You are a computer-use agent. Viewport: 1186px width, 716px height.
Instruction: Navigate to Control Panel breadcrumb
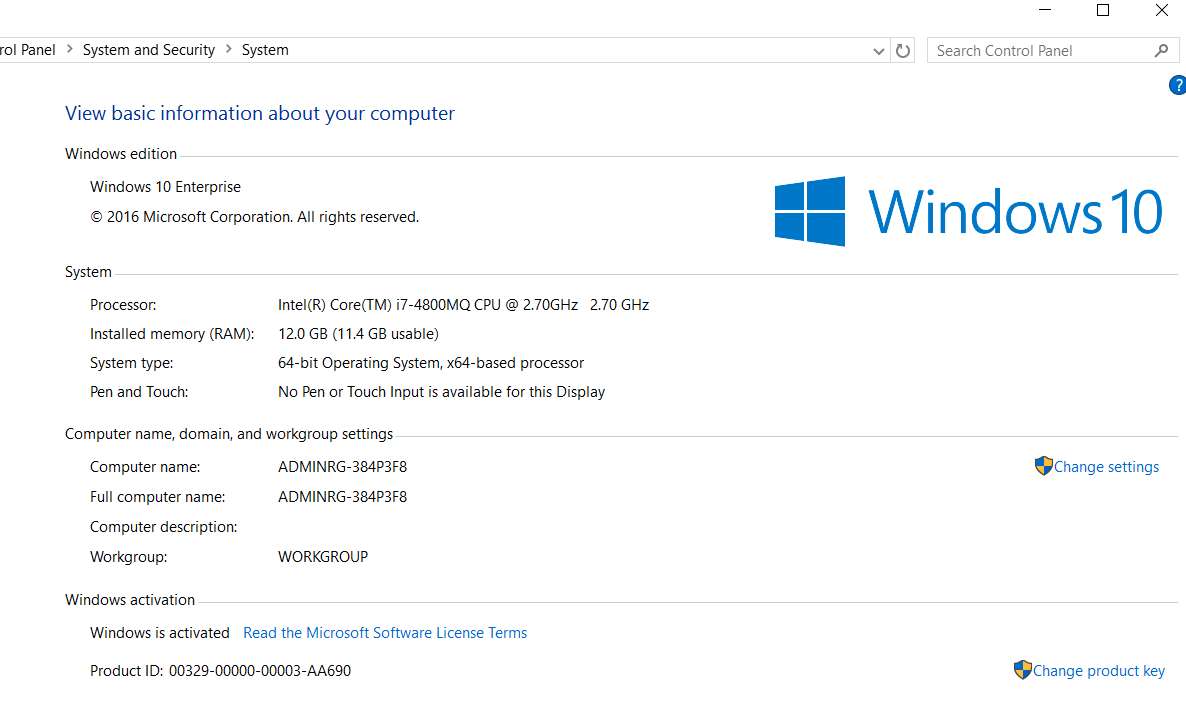point(26,50)
